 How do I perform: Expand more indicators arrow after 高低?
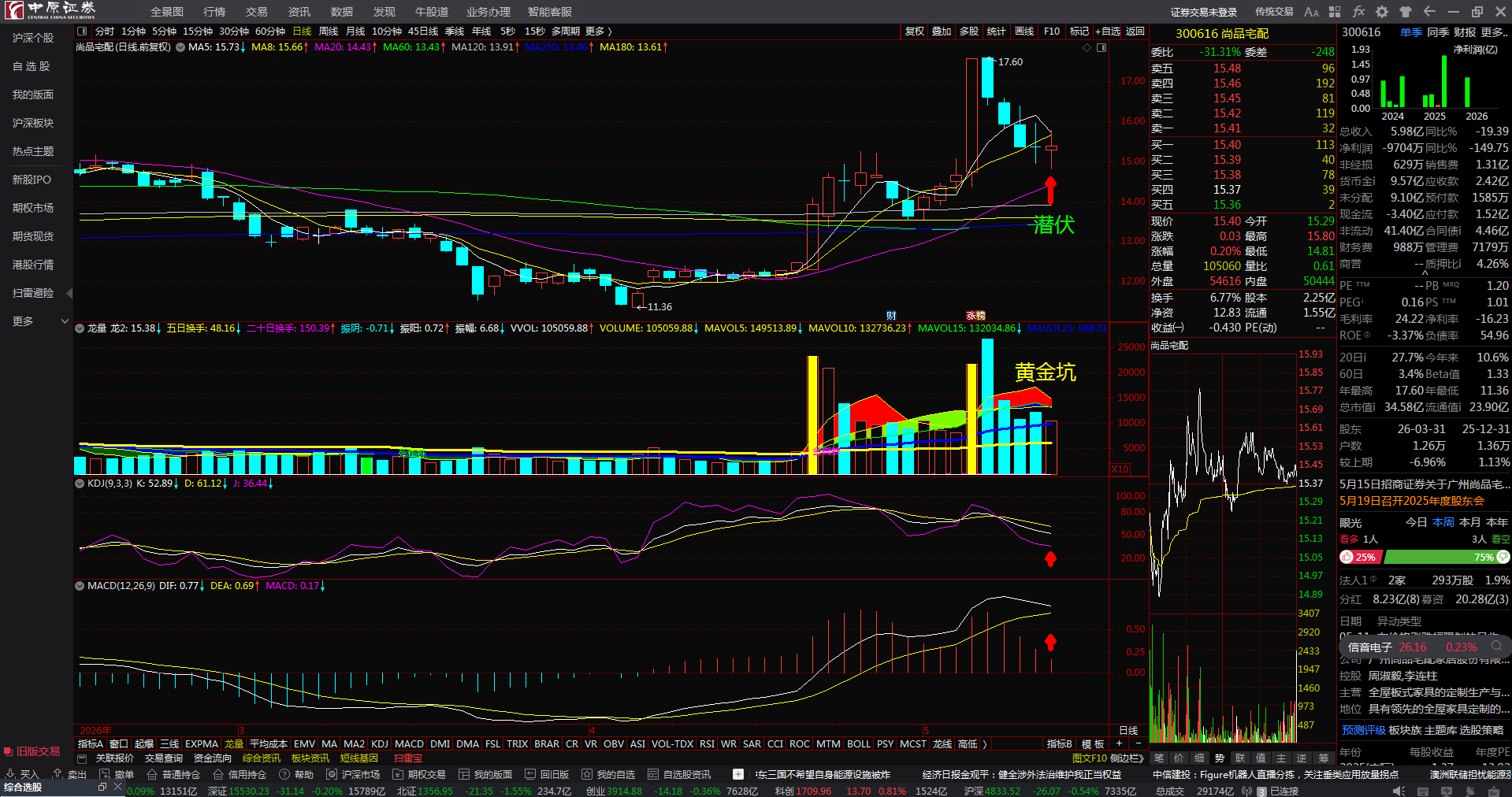pos(985,743)
